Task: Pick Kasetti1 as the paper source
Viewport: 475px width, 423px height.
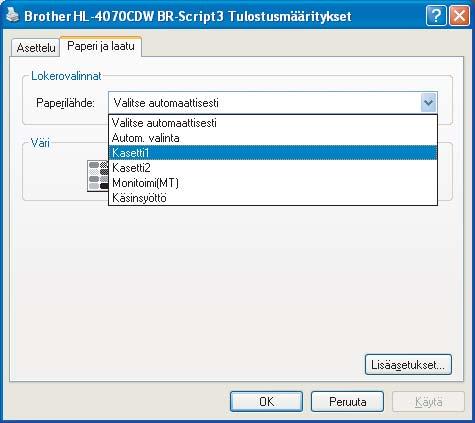Action: [273, 153]
